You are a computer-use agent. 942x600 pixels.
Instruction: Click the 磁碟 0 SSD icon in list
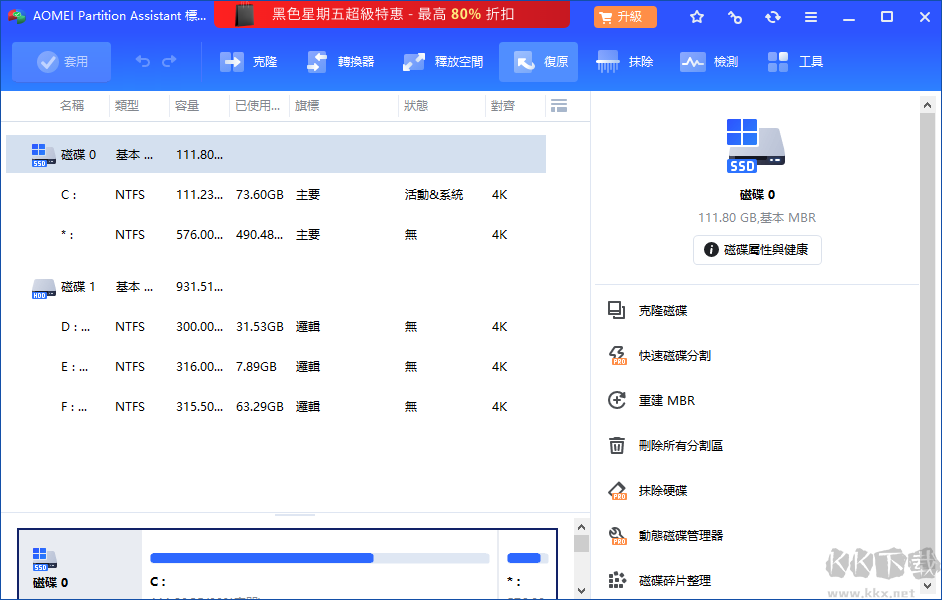coord(43,155)
